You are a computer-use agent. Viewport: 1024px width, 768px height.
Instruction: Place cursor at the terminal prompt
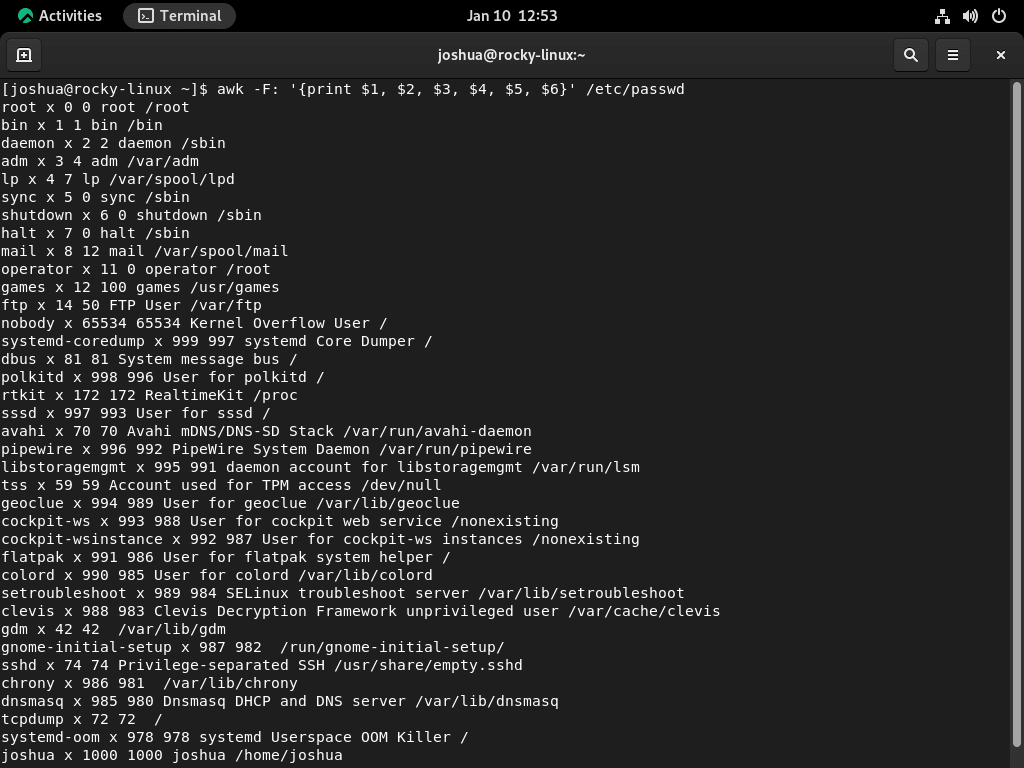point(690,89)
